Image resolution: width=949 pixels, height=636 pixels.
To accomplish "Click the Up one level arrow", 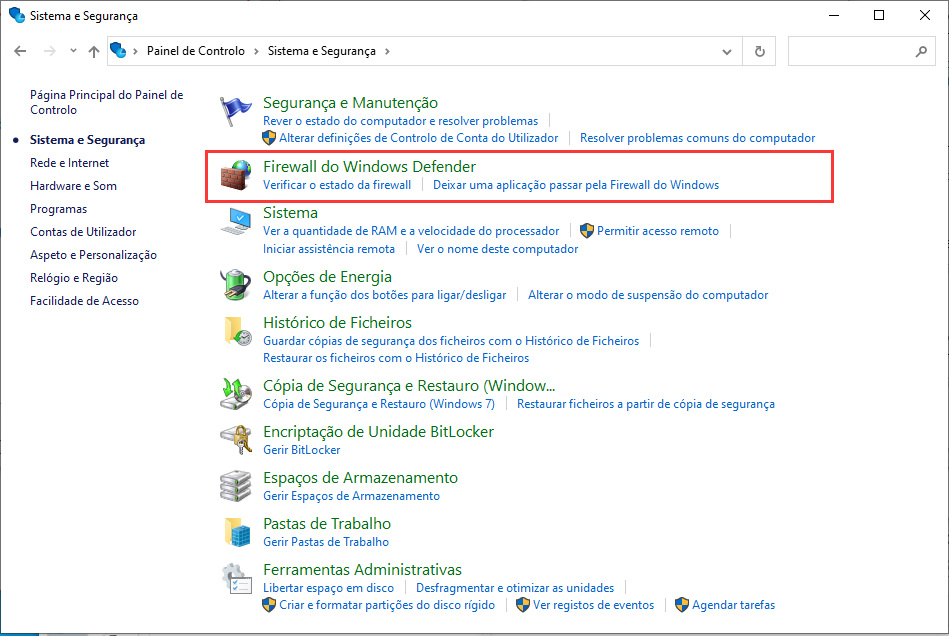I will coord(94,51).
